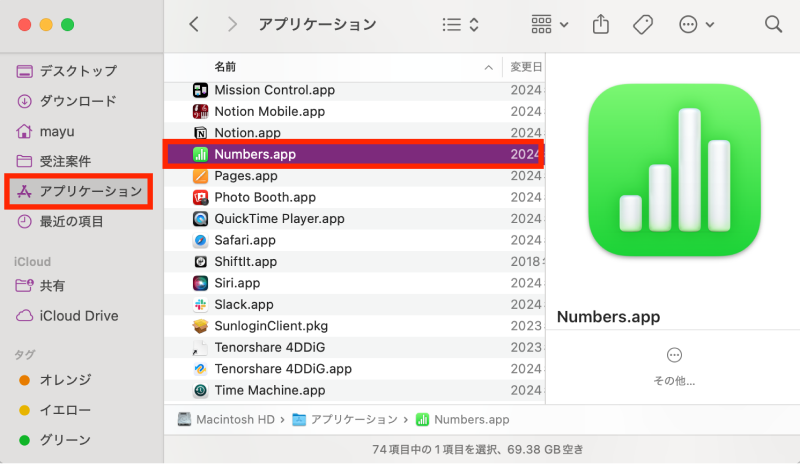800x464 pixels.
Task: Select the Mission Control.app file name
Action: coord(274,90)
